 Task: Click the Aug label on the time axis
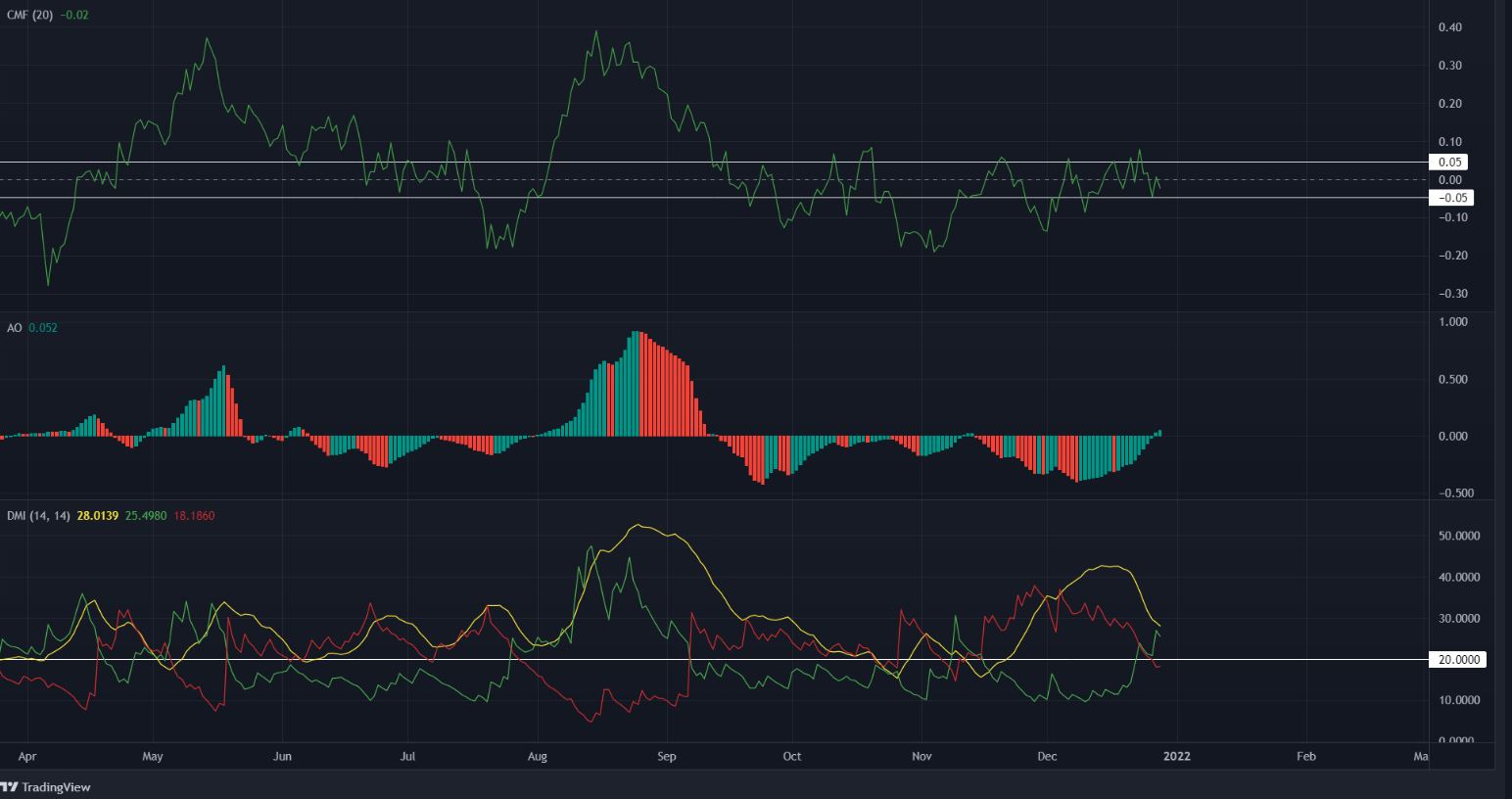538,756
